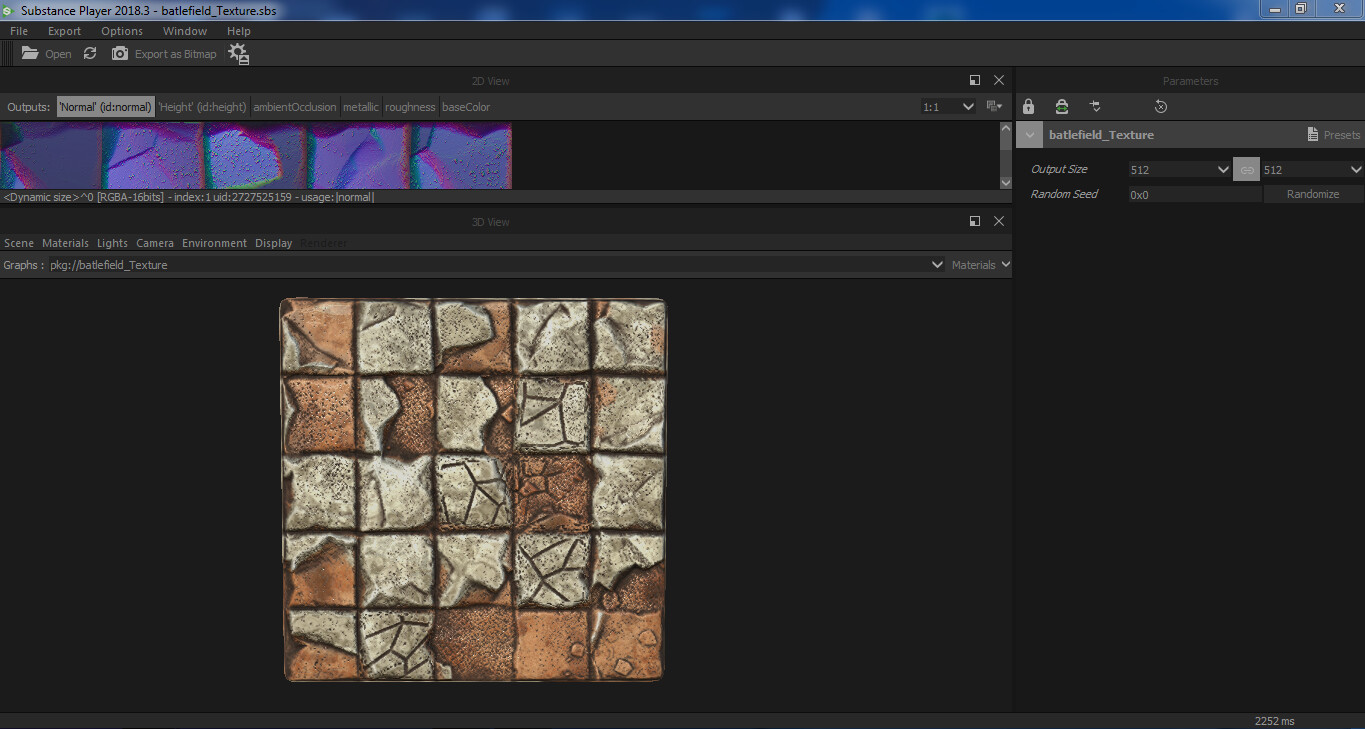Toggle the 2D View float panel icon

coord(975,80)
